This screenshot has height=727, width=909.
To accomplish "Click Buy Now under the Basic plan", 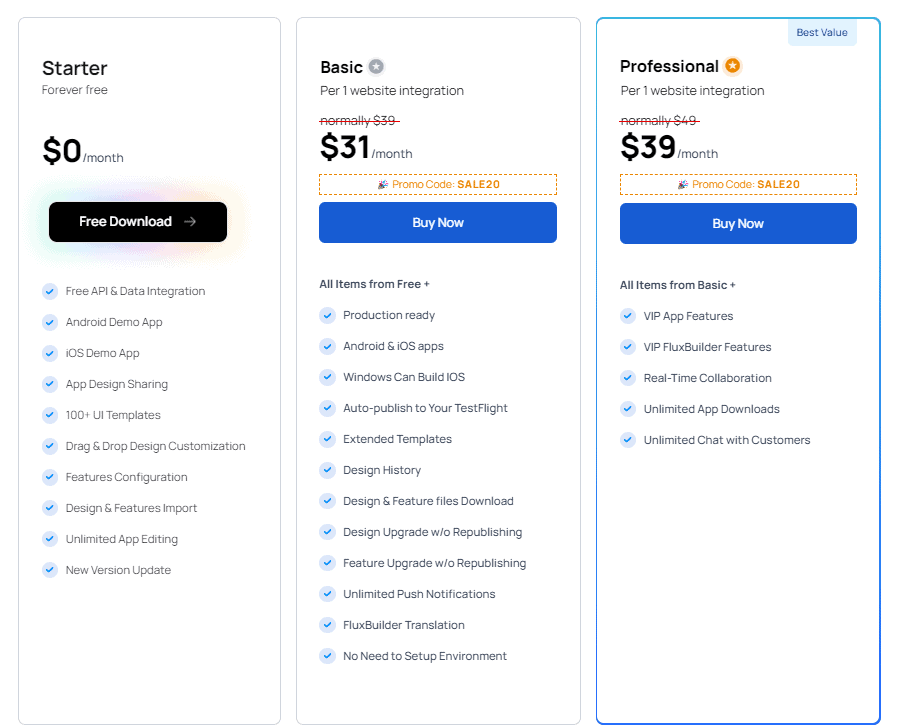I will click(438, 222).
